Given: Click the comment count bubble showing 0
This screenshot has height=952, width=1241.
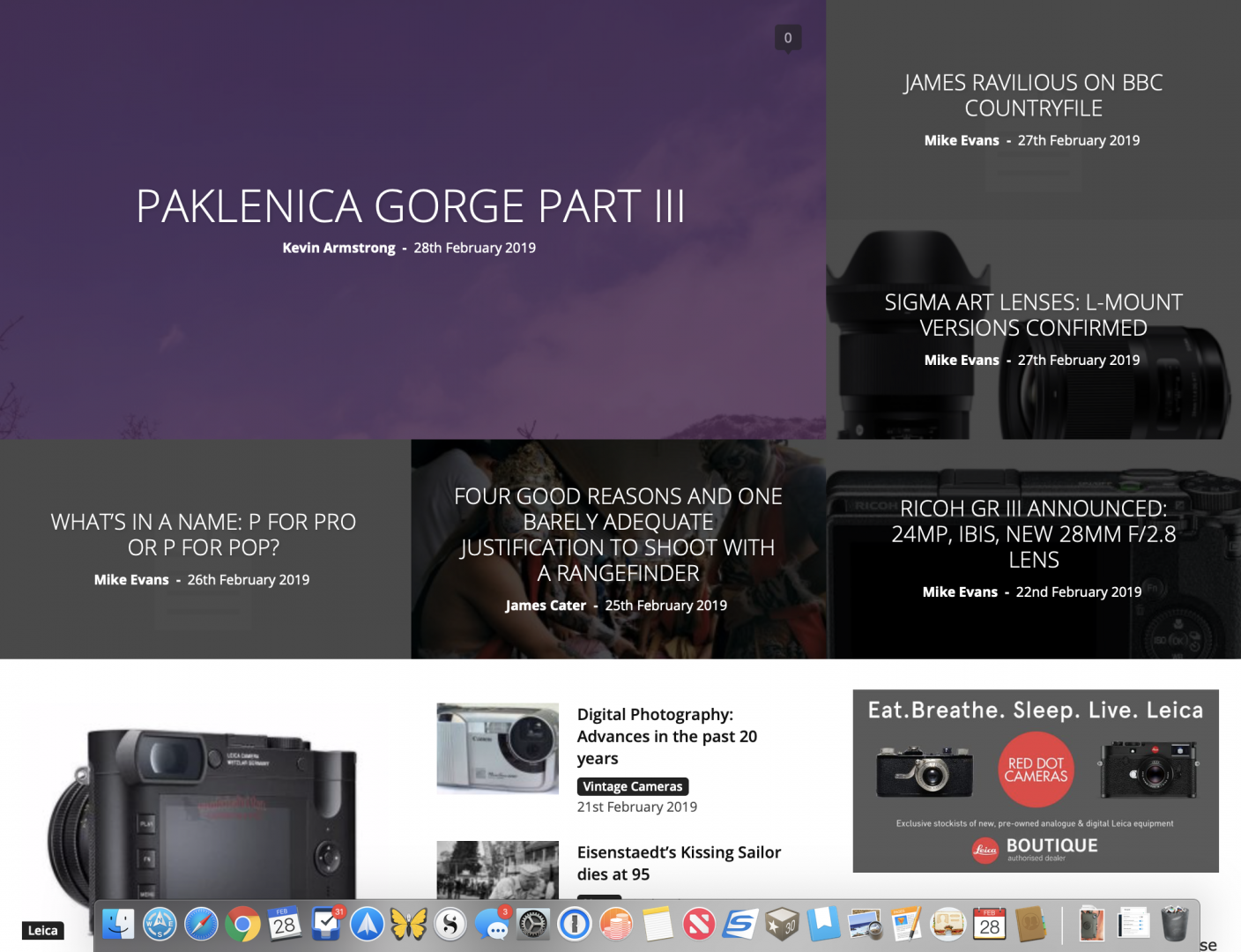Looking at the screenshot, I should (788, 38).
